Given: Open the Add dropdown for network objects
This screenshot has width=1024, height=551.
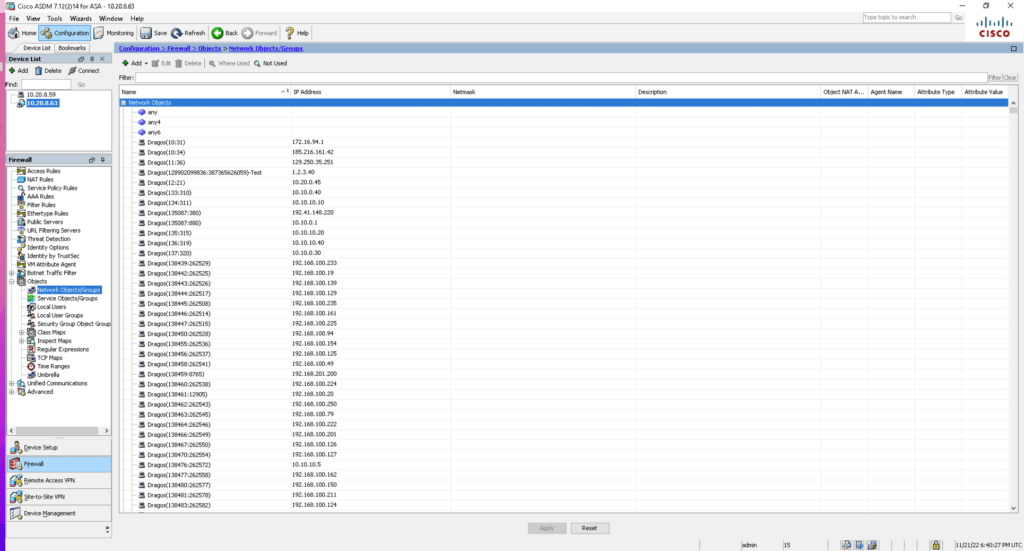Looking at the screenshot, I should [135, 63].
